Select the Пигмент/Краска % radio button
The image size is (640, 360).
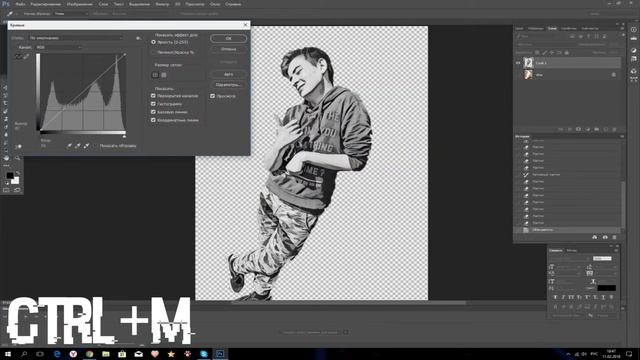click(153, 52)
